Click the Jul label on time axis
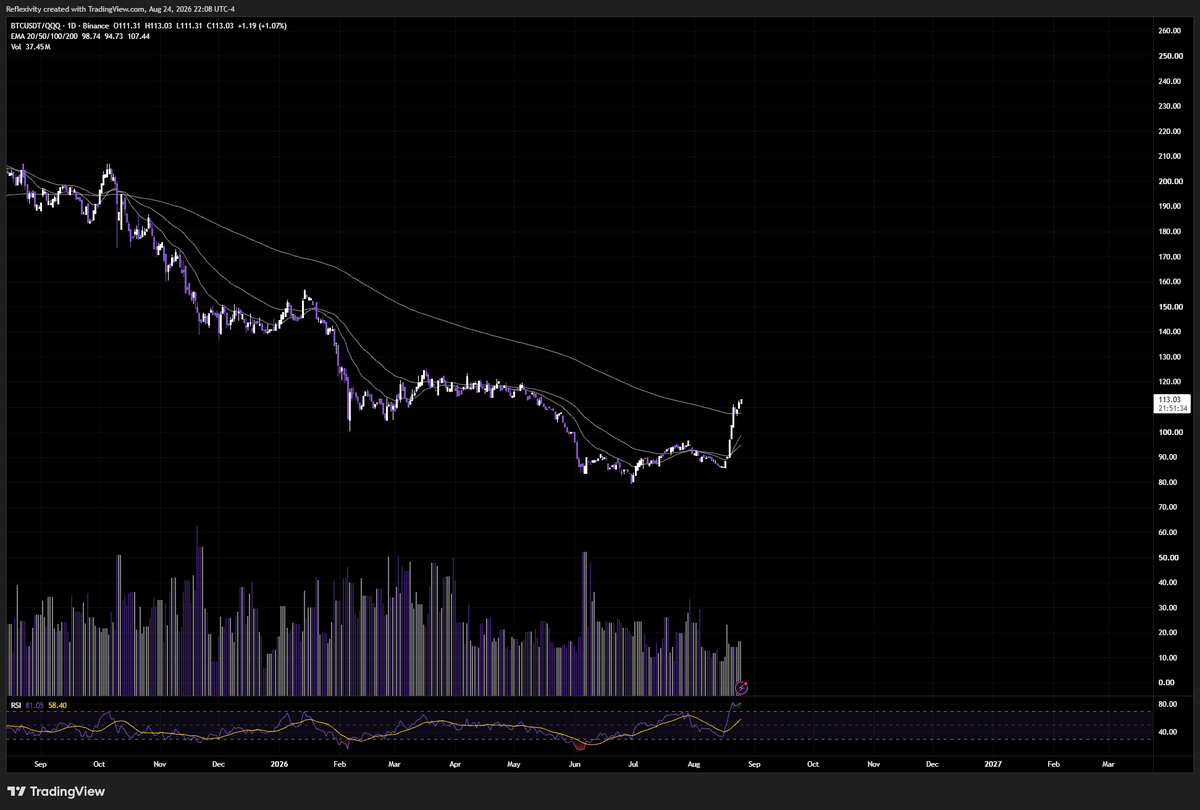This screenshot has width=1200, height=810. point(632,763)
